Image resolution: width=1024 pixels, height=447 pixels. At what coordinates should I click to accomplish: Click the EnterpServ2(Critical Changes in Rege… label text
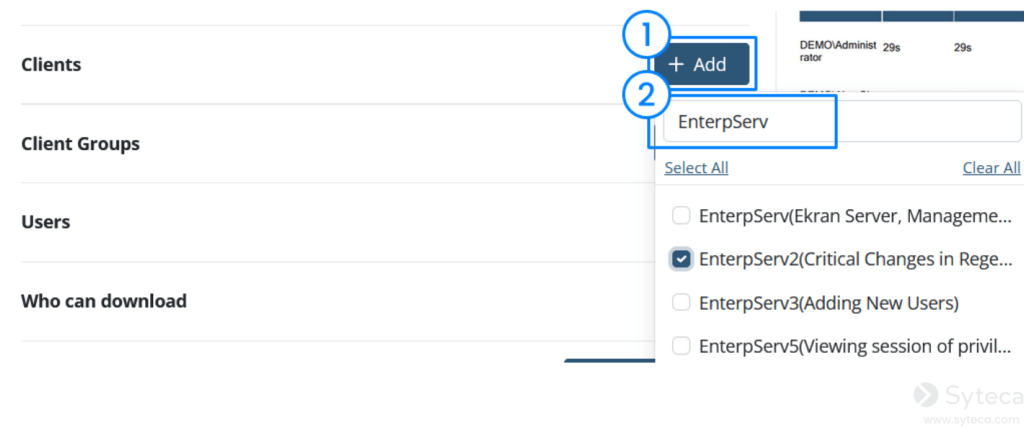point(856,259)
